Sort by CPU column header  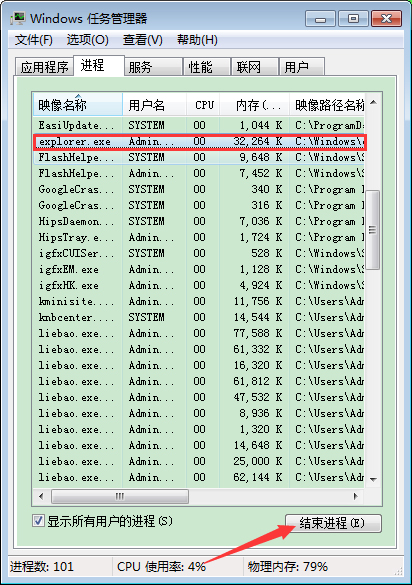[203, 105]
